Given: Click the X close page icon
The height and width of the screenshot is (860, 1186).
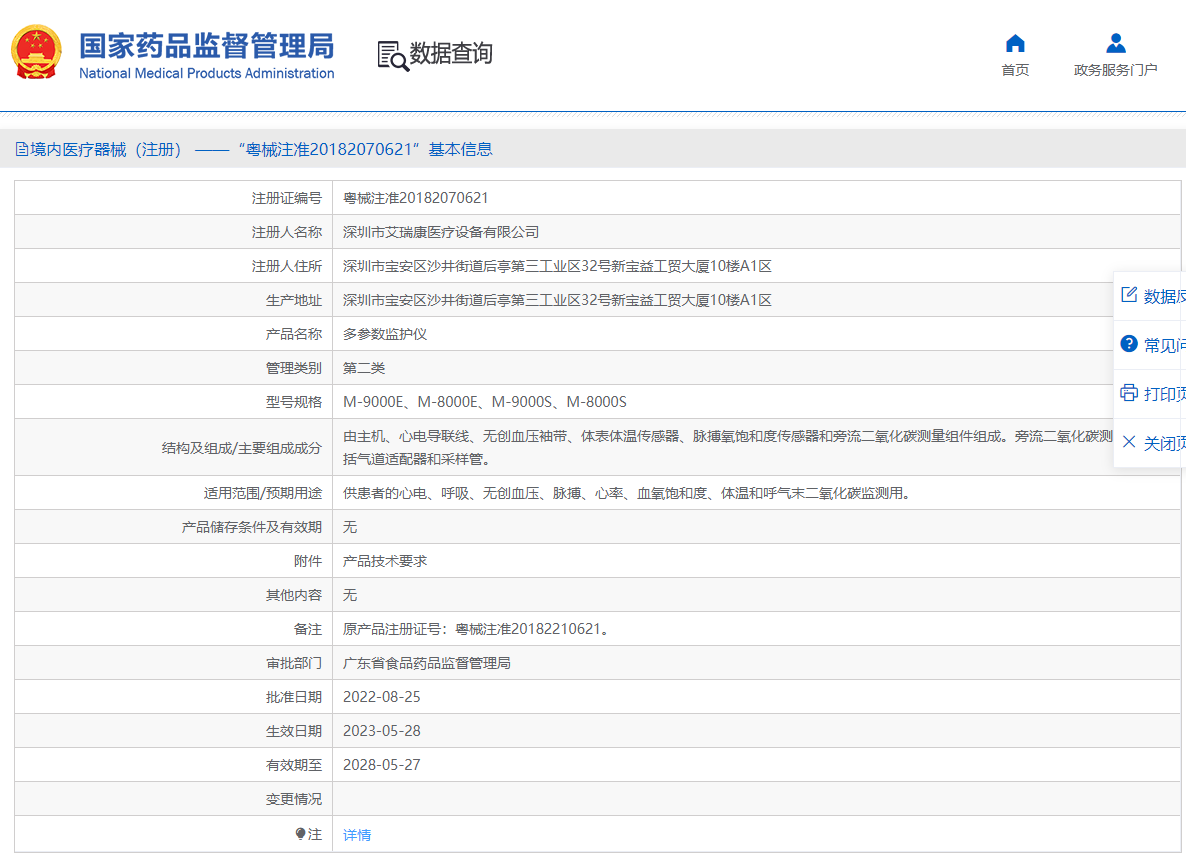Looking at the screenshot, I should pyautogui.click(x=1129, y=442).
